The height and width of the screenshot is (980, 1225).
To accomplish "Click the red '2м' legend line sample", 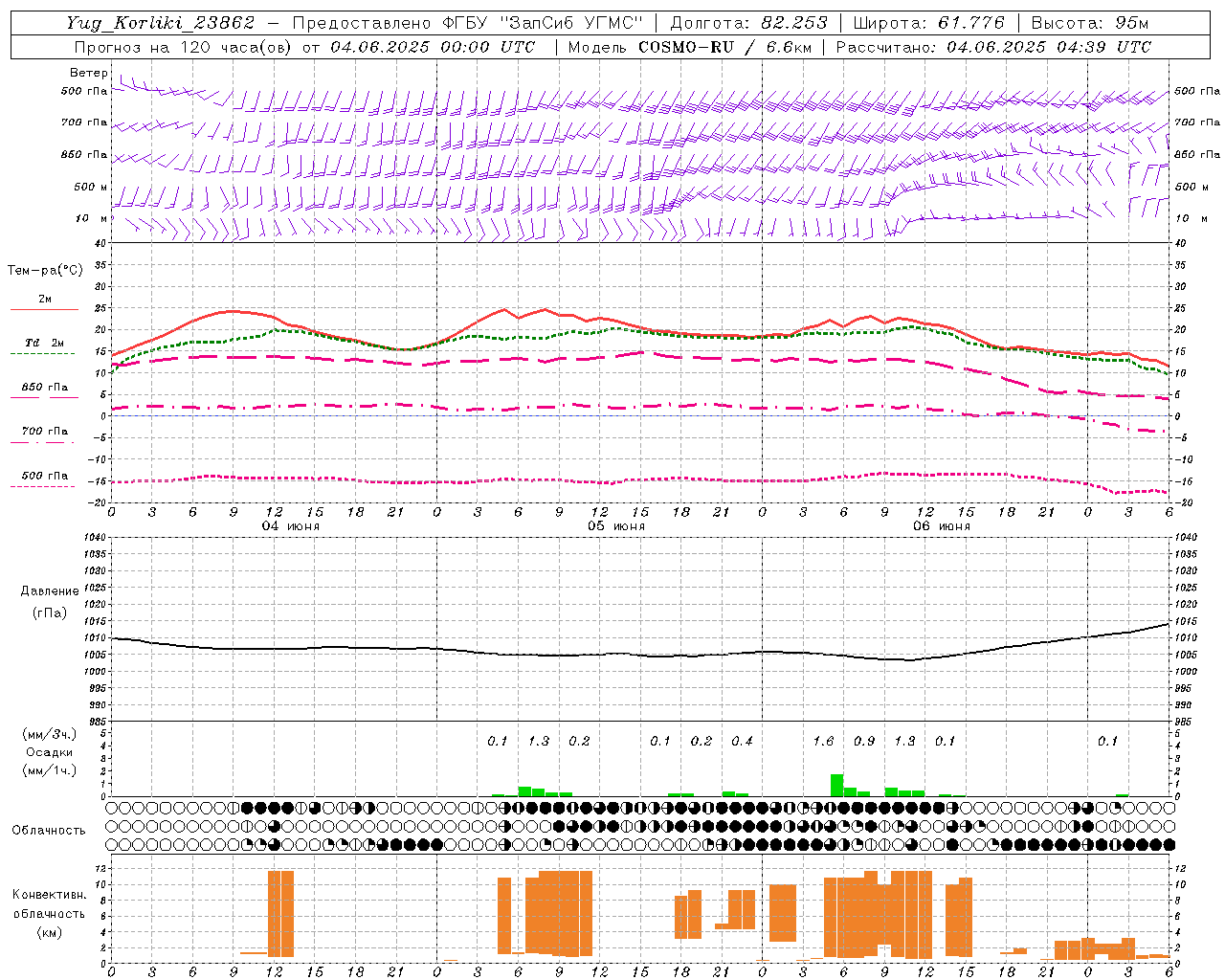I will 44,309.
